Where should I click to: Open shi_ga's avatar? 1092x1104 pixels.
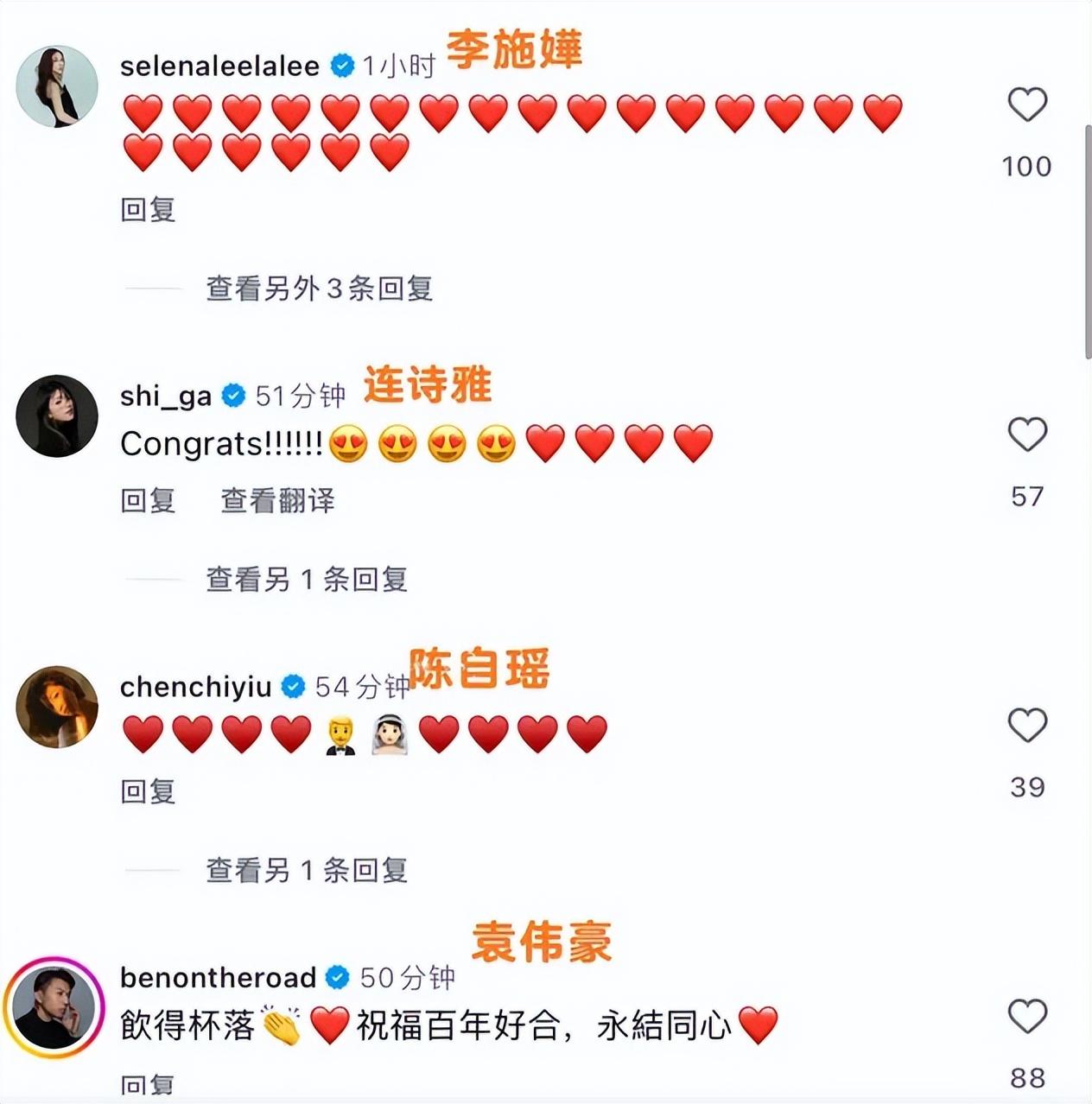pos(57,416)
